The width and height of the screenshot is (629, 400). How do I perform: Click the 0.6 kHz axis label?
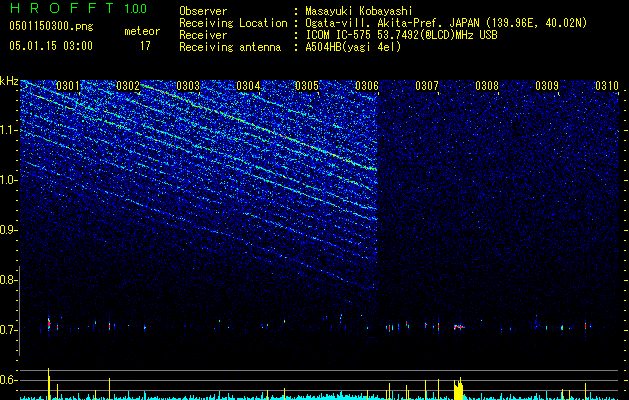9,380
